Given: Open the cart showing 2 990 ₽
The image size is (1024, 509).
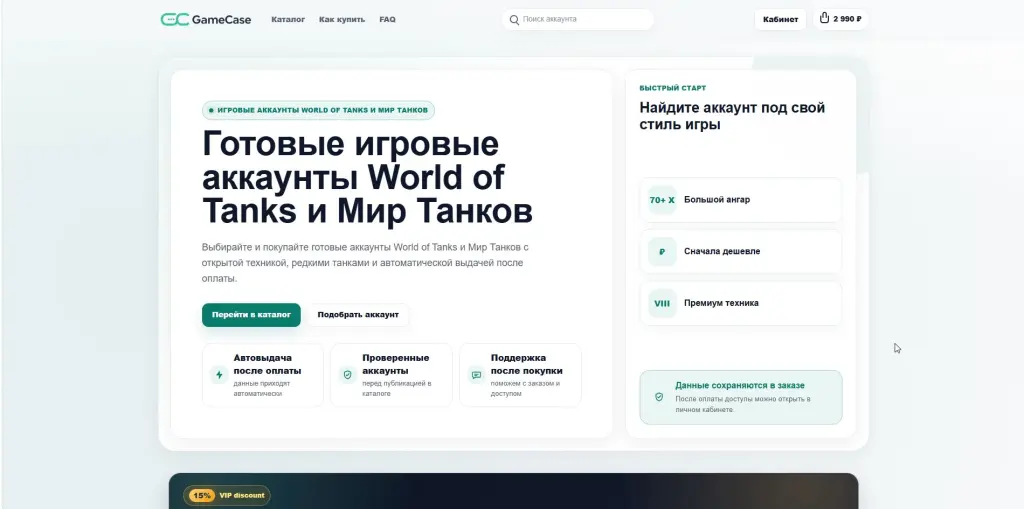Looking at the screenshot, I should pos(840,19).
